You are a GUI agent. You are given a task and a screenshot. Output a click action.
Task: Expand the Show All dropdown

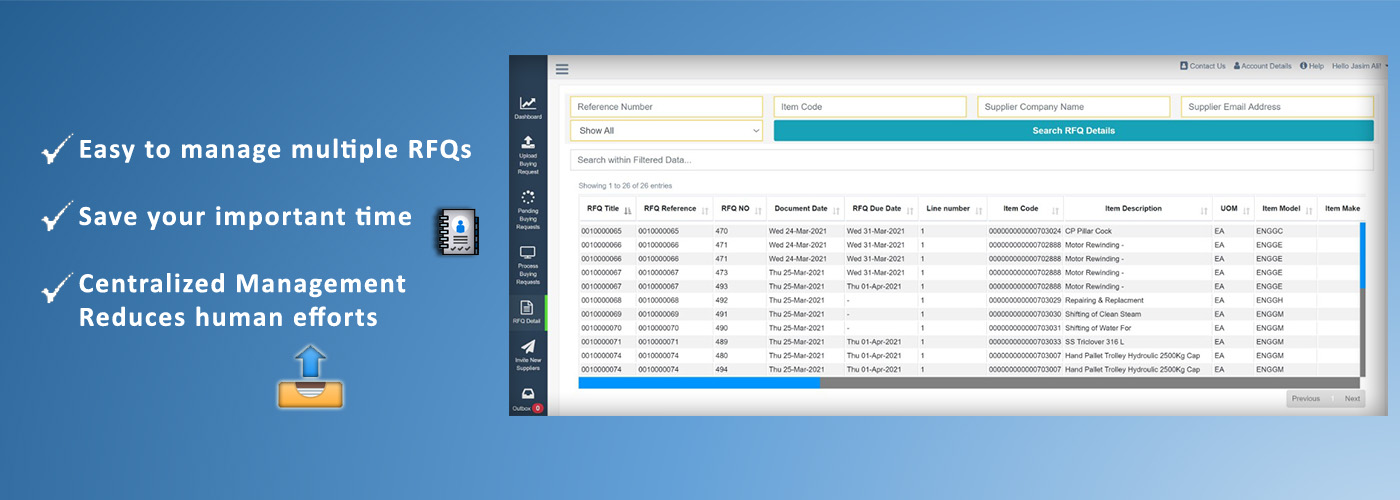point(666,130)
